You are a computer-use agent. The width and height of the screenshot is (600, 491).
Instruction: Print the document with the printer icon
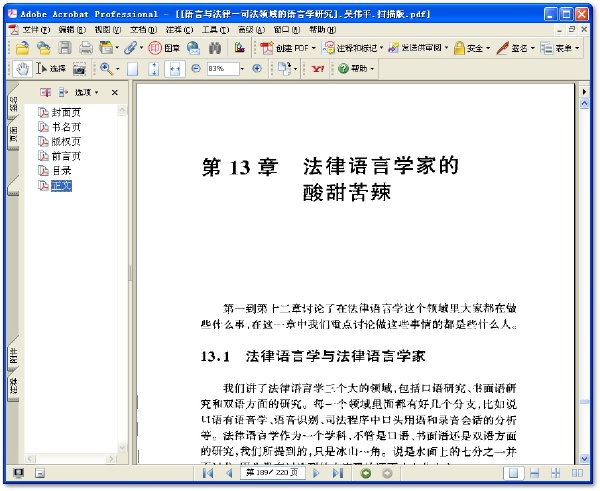point(86,48)
